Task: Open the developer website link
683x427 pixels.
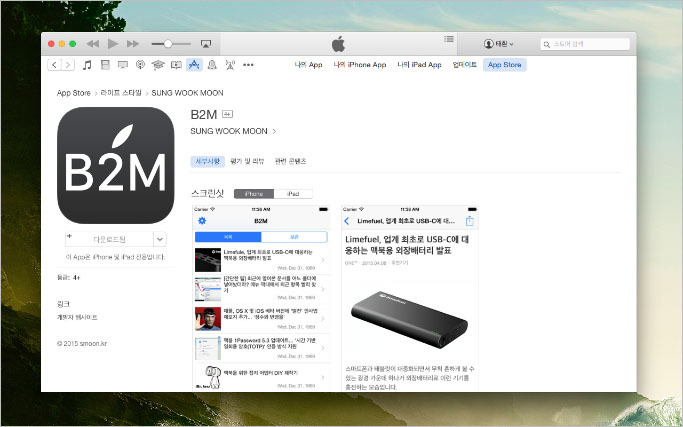Action: tap(77, 317)
